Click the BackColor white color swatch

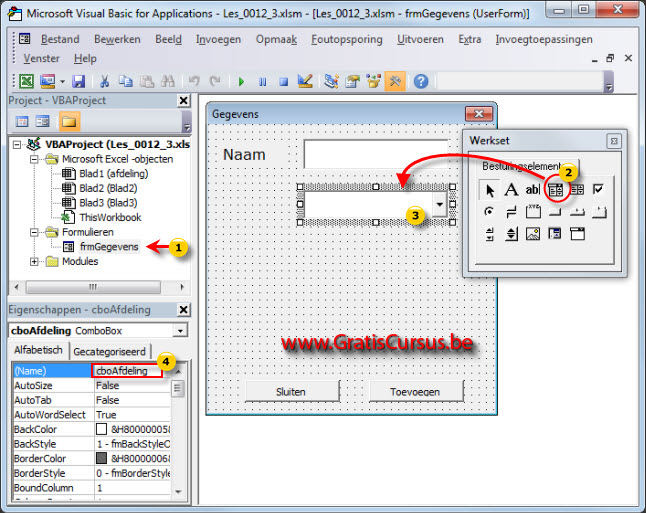click(101, 429)
